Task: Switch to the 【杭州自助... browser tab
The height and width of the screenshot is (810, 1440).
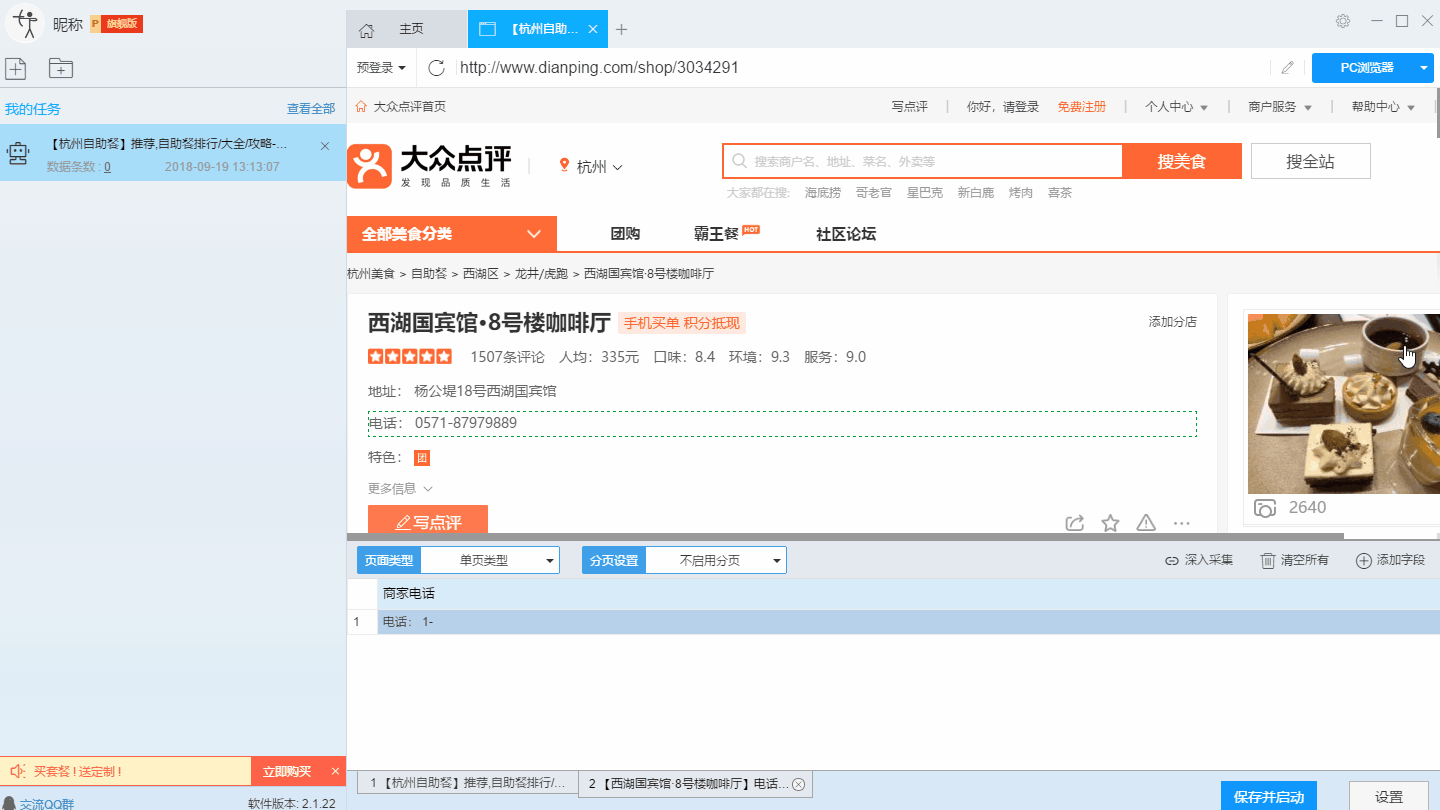Action: (537, 29)
